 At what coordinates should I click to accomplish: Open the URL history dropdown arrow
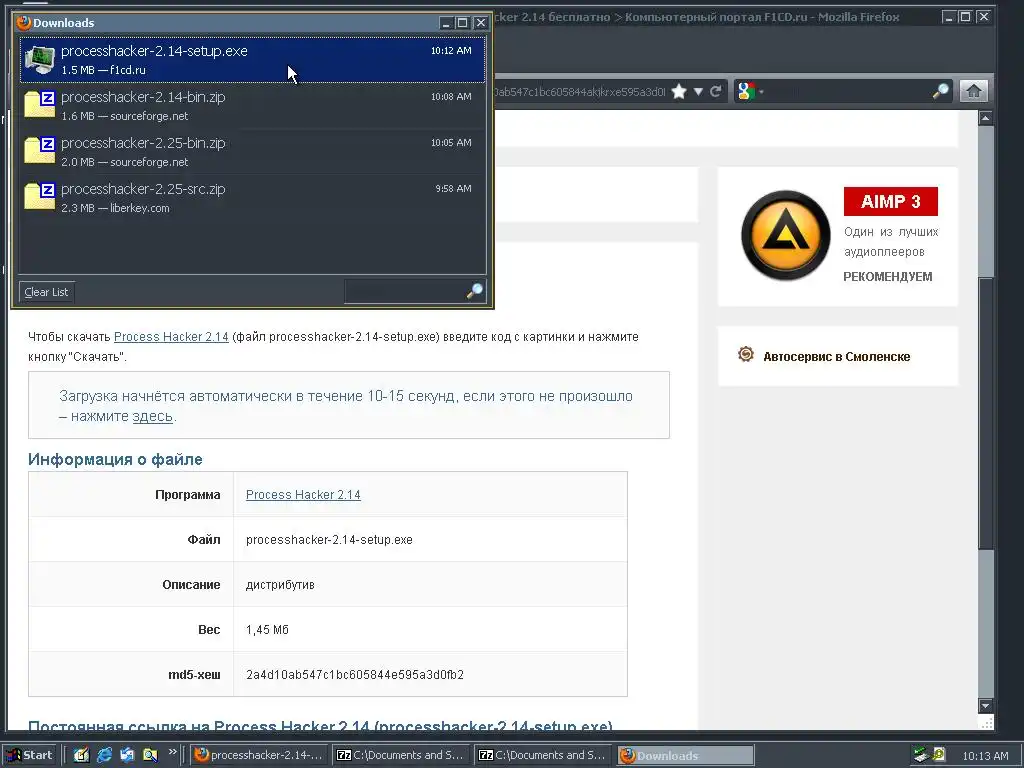698,91
